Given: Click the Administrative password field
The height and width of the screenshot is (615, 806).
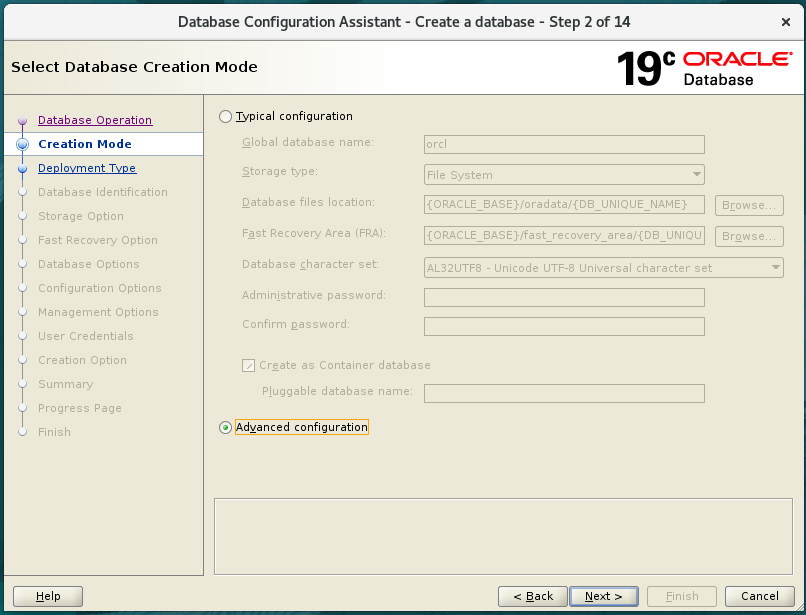Looking at the screenshot, I should pos(564,297).
